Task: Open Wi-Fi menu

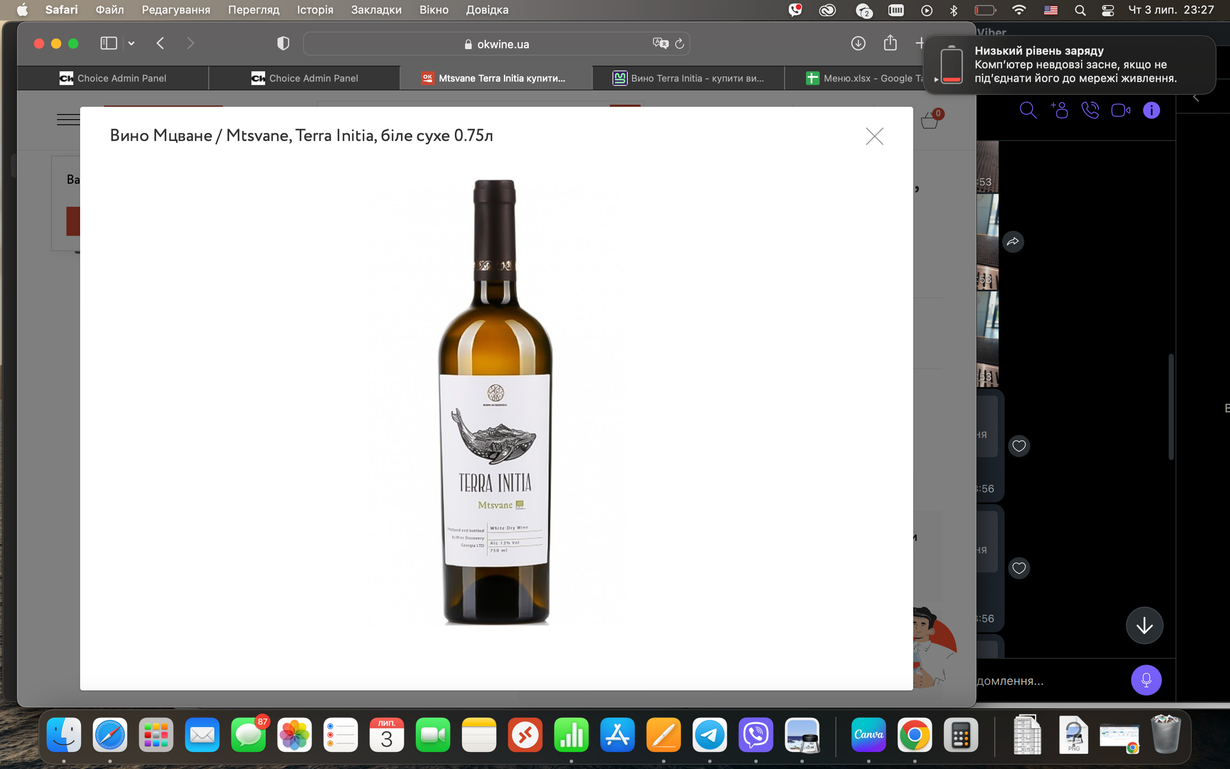Action: 1019,10
